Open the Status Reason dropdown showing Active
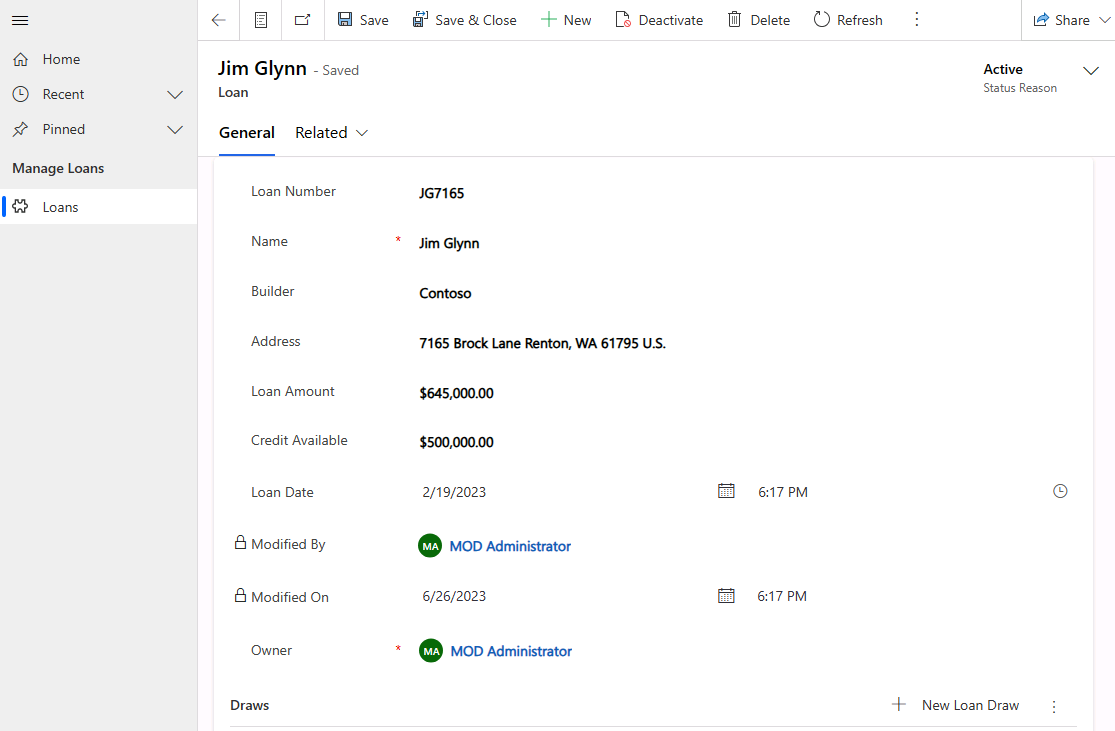The width and height of the screenshot is (1115, 731). coord(1091,71)
